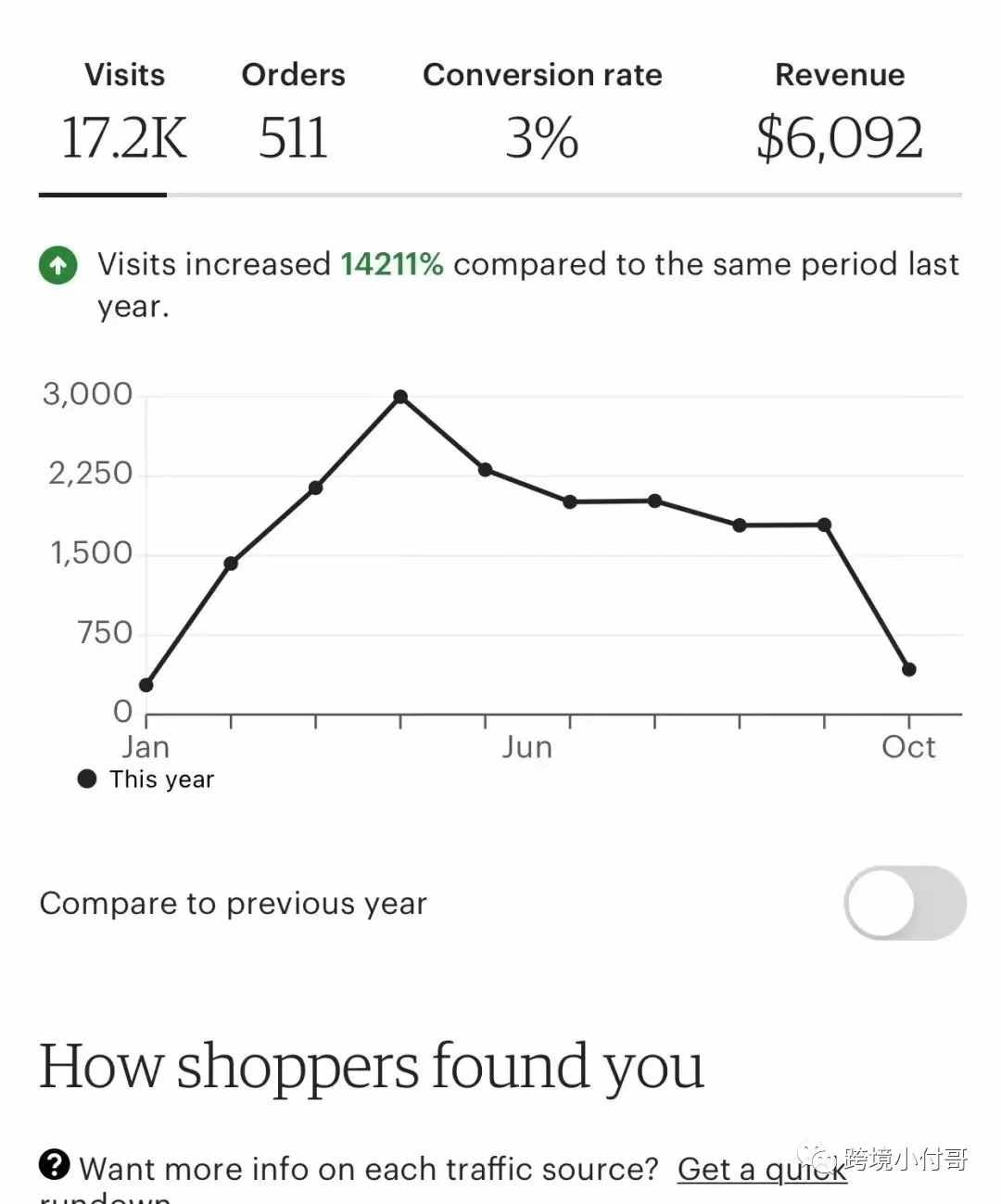Click the October data point on chart
Image resolution: width=1001 pixels, height=1204 pixels.
point(909,669)
